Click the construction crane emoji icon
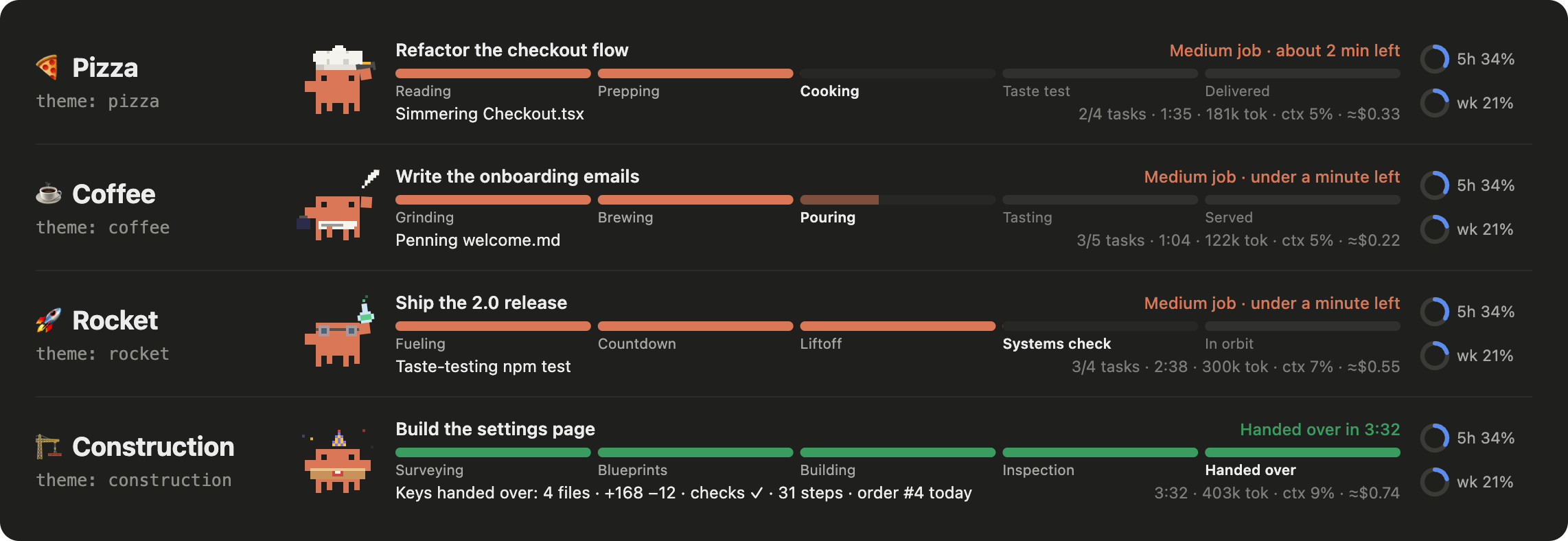The width and height of the screenshot is (1568, 541). point(48,447)
